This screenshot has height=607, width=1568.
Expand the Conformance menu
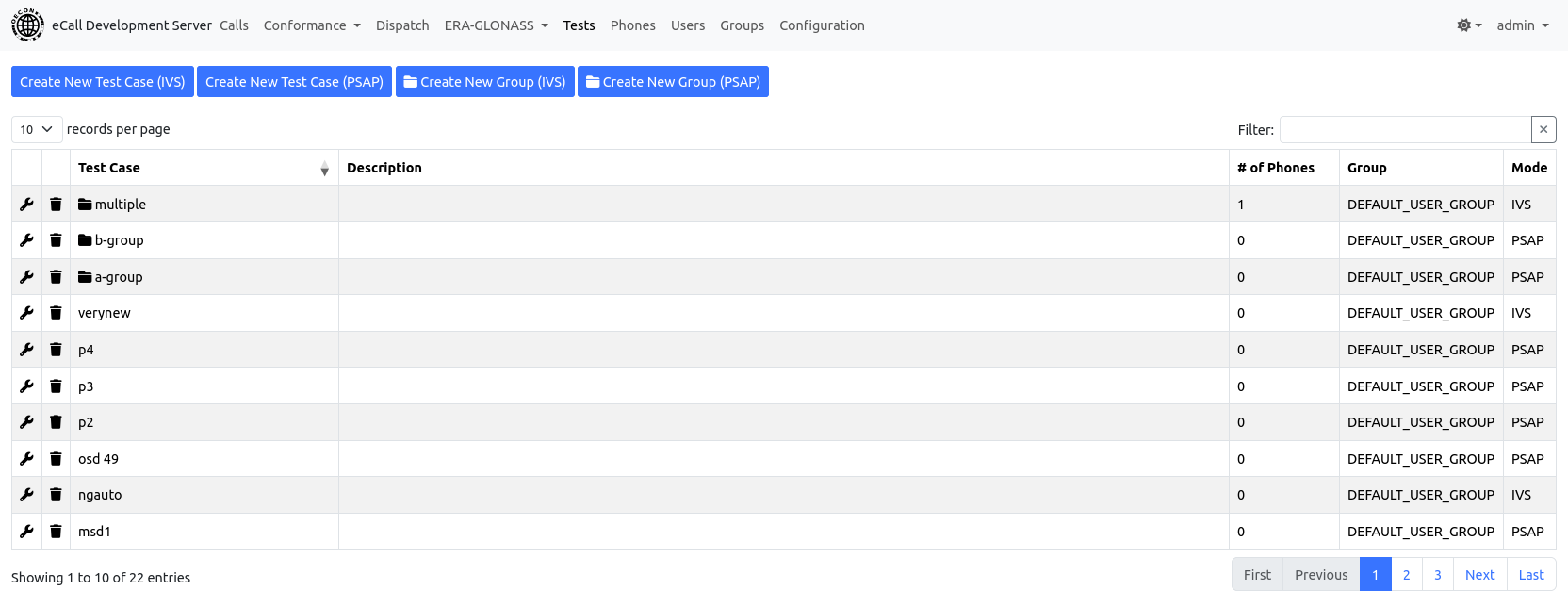pos(311,25)
